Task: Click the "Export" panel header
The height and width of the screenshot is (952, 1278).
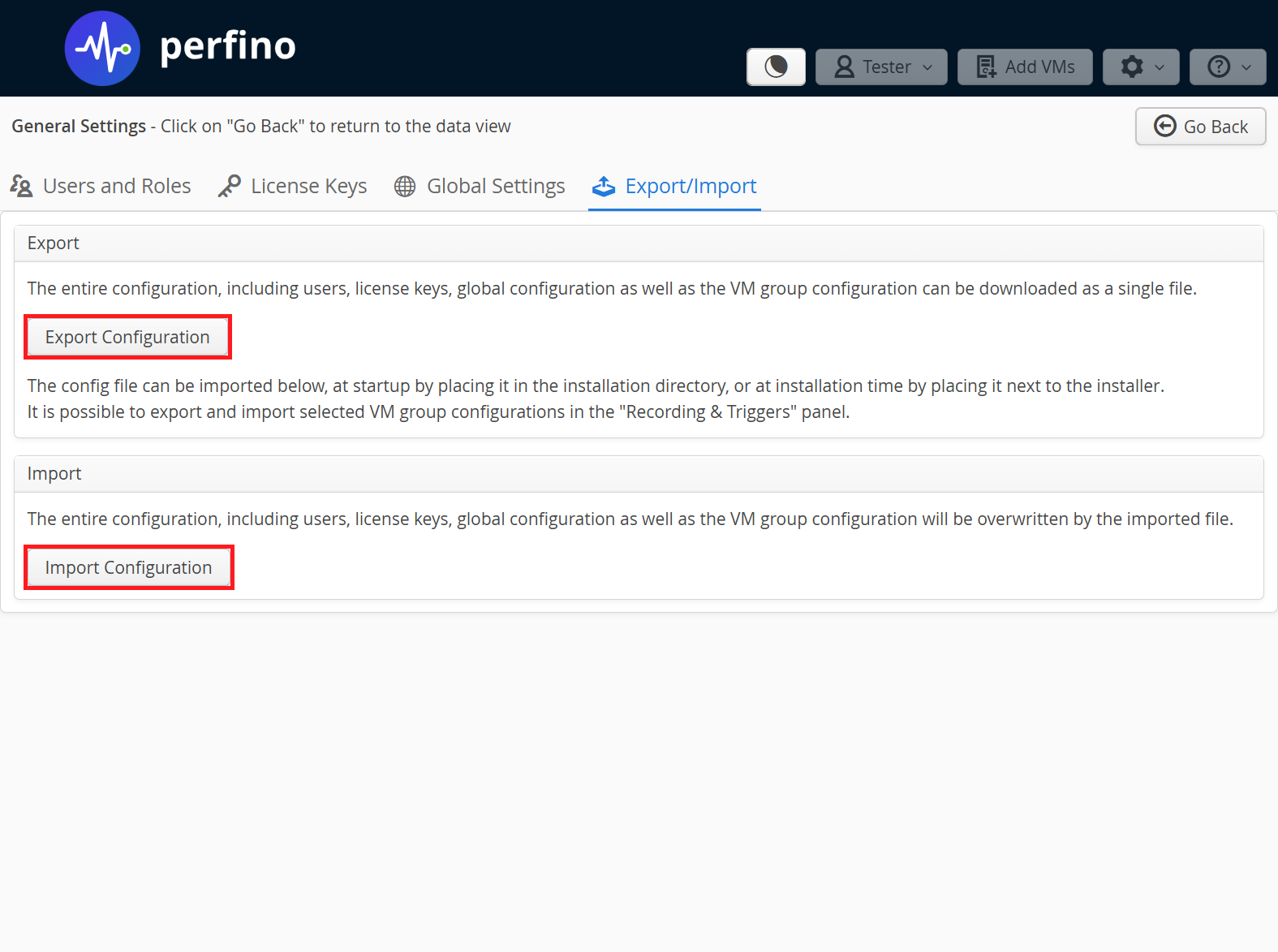Action: (x=639, y=243)
